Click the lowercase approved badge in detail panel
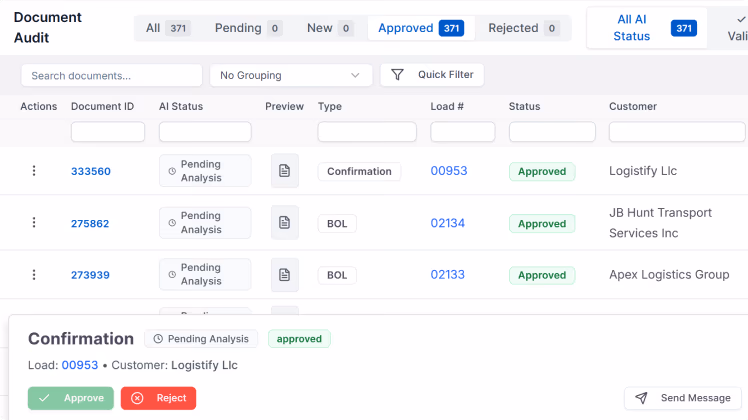 (299, 339)
